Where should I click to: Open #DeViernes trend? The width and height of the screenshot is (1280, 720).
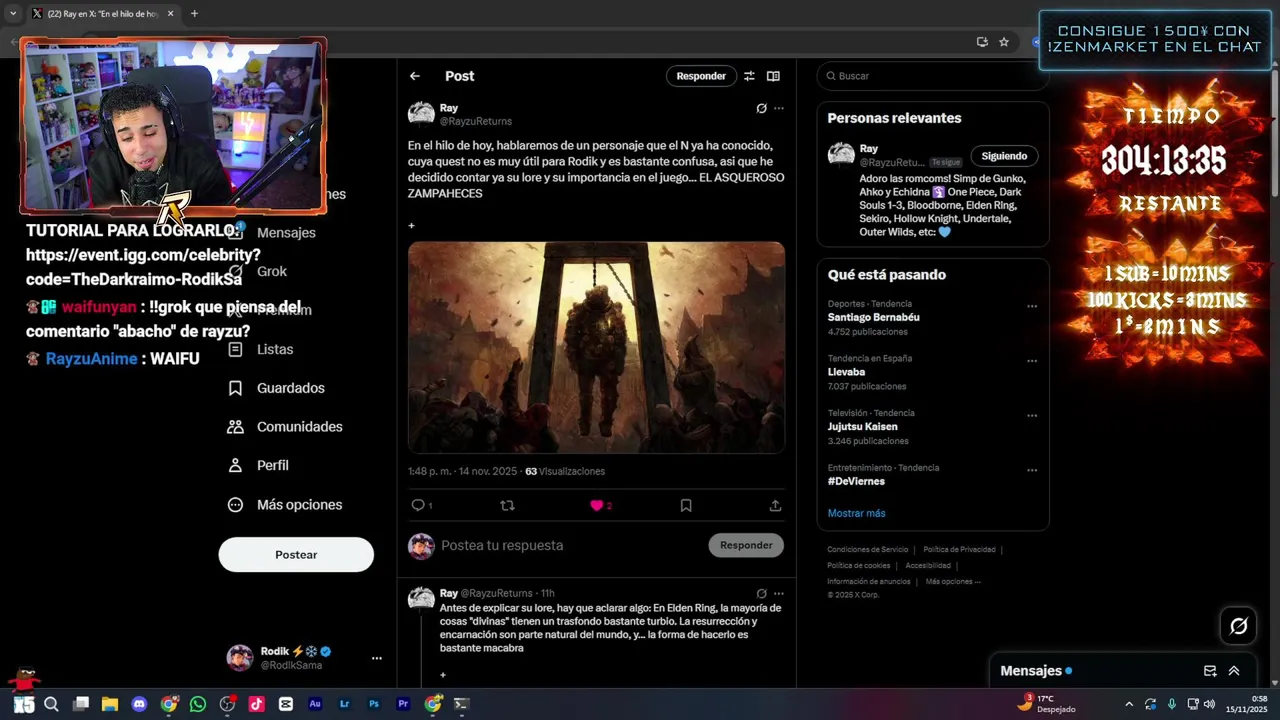coord(856,481)
